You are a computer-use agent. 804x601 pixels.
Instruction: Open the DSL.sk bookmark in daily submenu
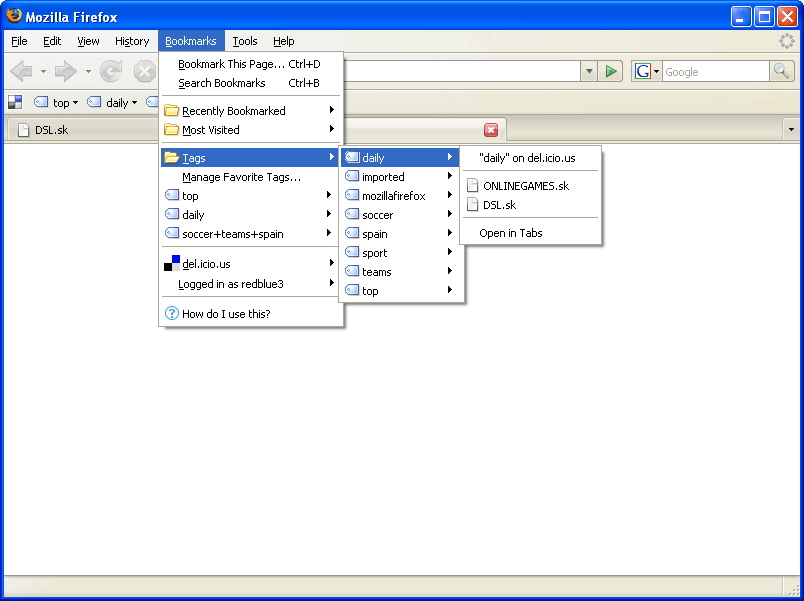tap(530, 205)
